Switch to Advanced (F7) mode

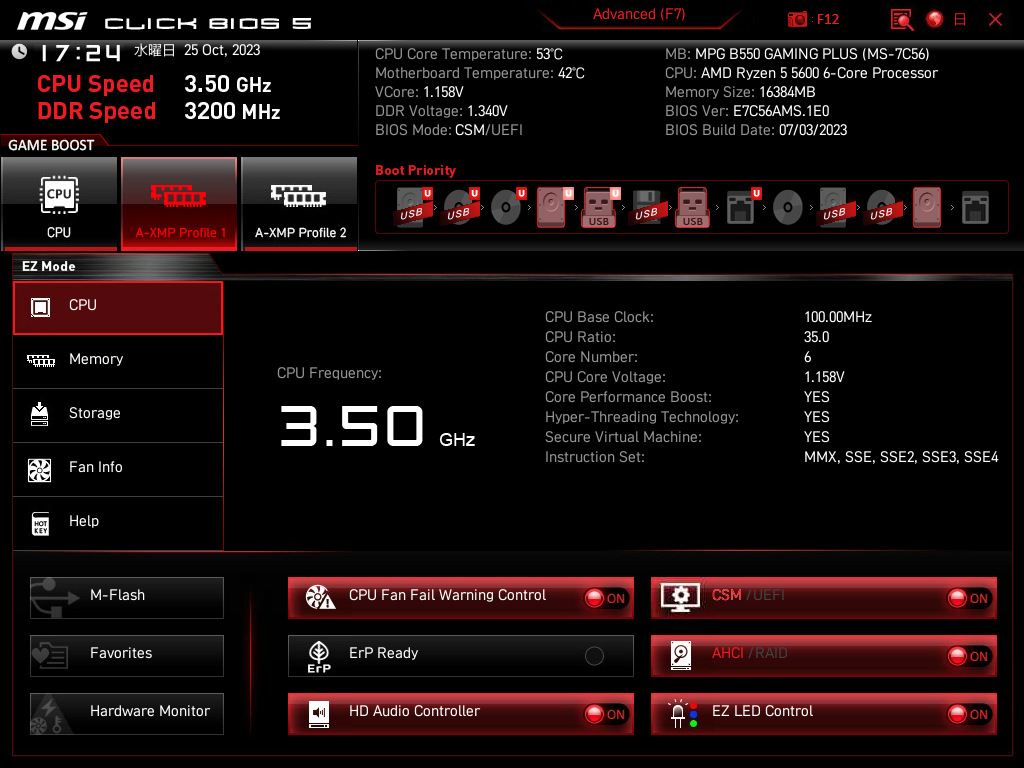639,14
